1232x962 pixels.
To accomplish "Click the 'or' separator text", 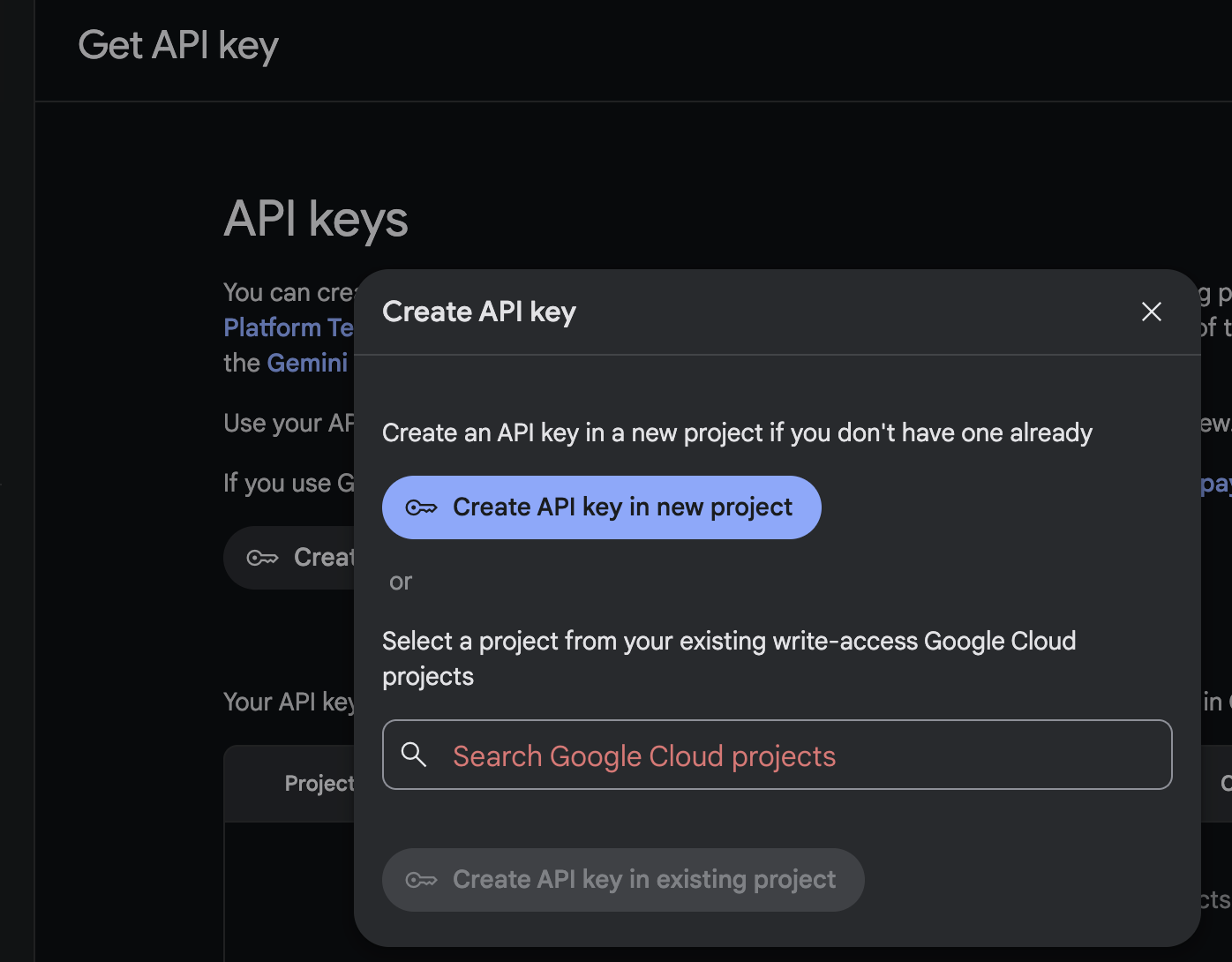I will (401, 582).
